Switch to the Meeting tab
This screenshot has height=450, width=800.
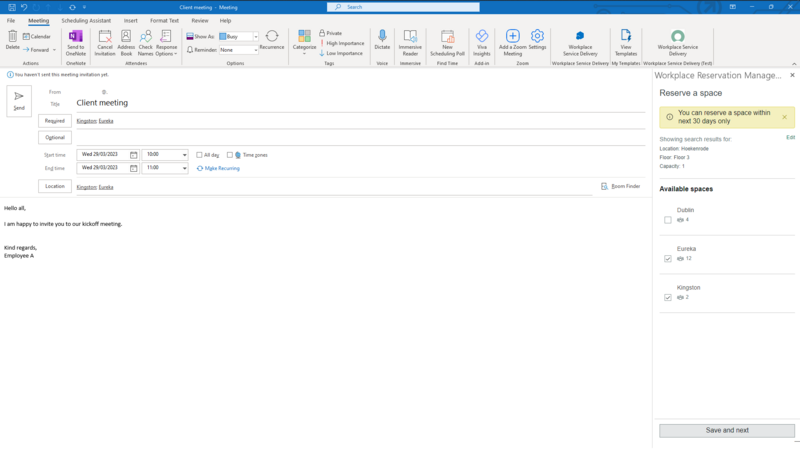(38, 20)
